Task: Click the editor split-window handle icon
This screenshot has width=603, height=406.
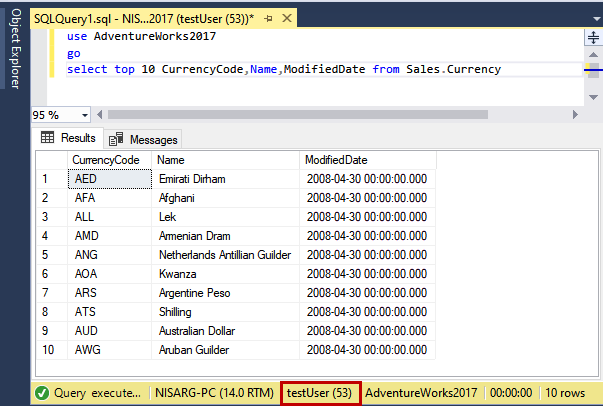Action: pyautogui.click(x=593, y=36)
